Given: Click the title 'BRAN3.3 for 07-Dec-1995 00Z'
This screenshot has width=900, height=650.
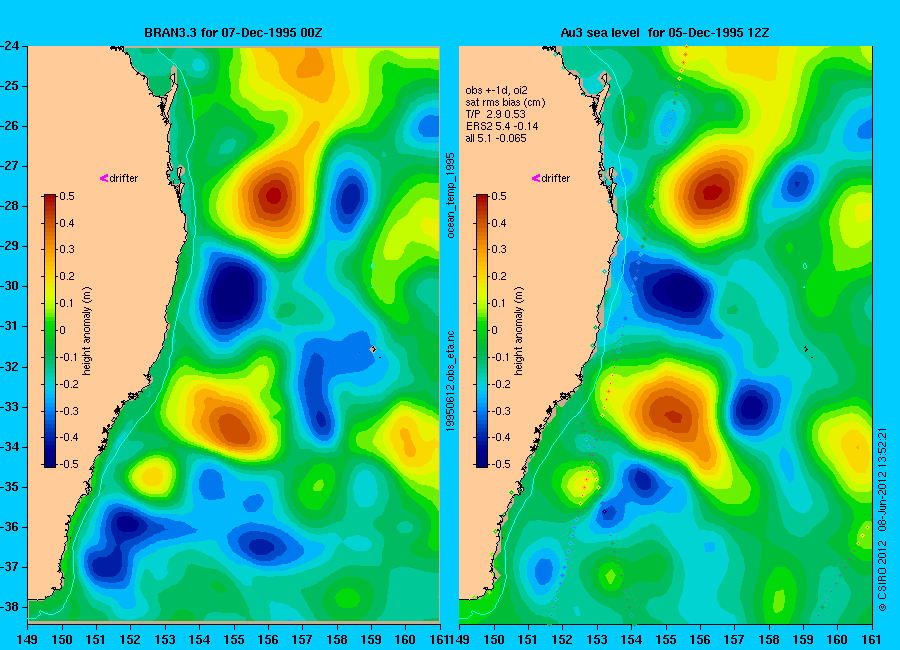Looking at the screenshot, I should coord(233,33).
